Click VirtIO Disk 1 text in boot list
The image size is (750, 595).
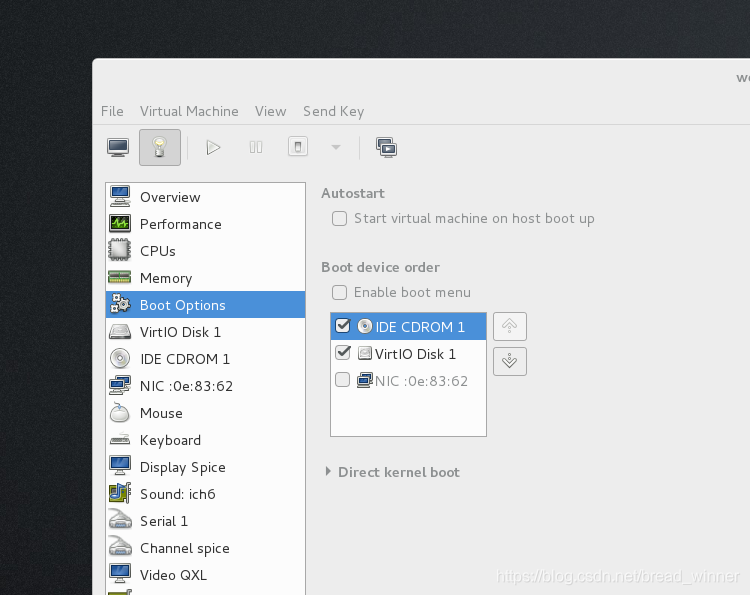point(415,354)
